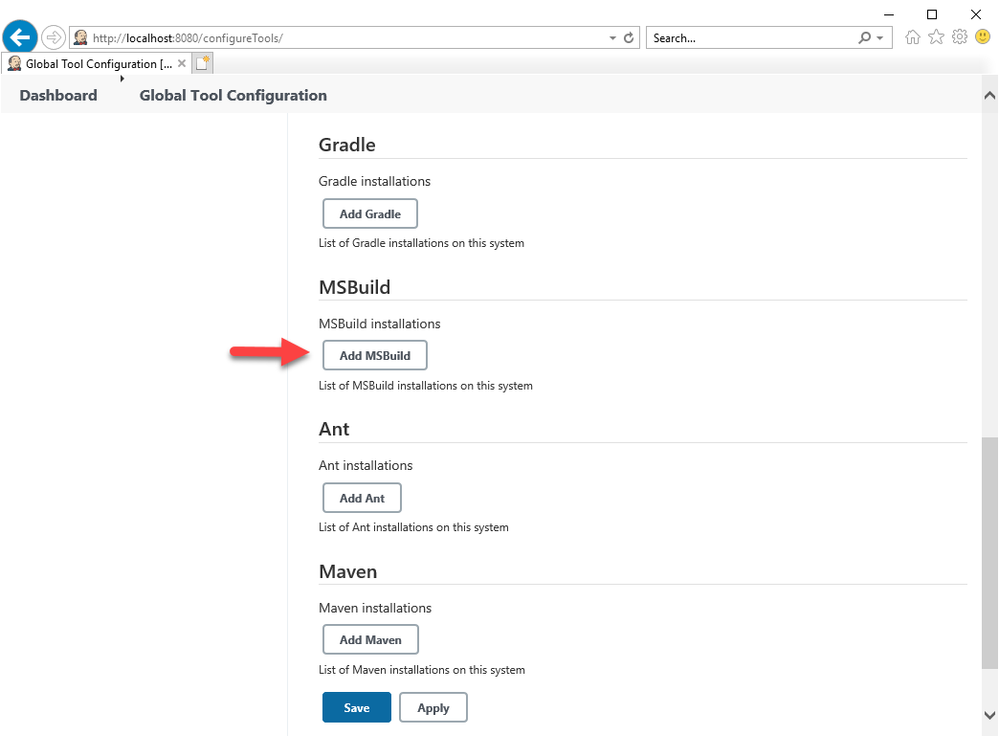Close the Global Tool Configuration tab
The width and height of the screenshot is (999, 737).
[x=182, y=63]
